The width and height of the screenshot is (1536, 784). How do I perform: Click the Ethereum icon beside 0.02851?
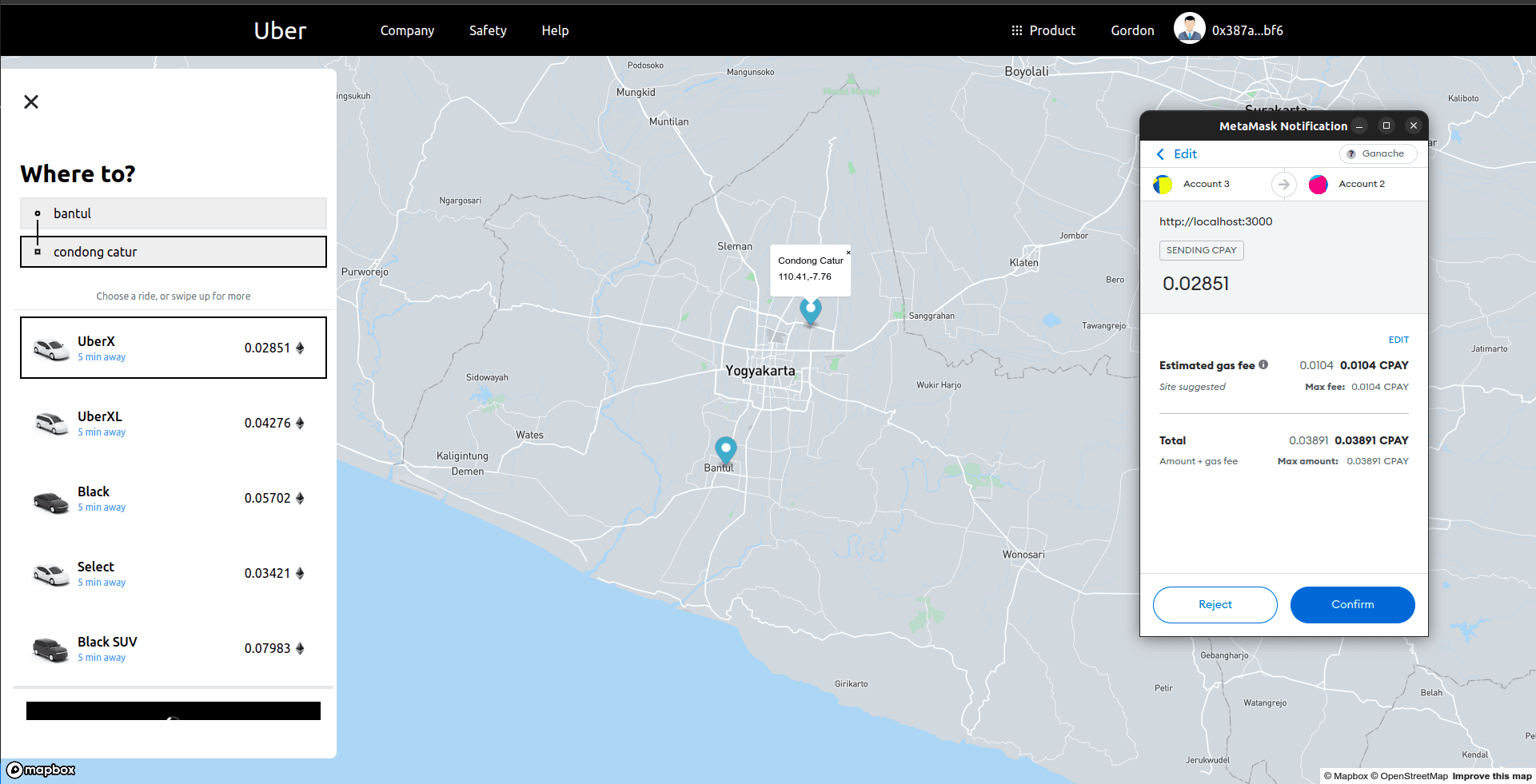point(300,348)
